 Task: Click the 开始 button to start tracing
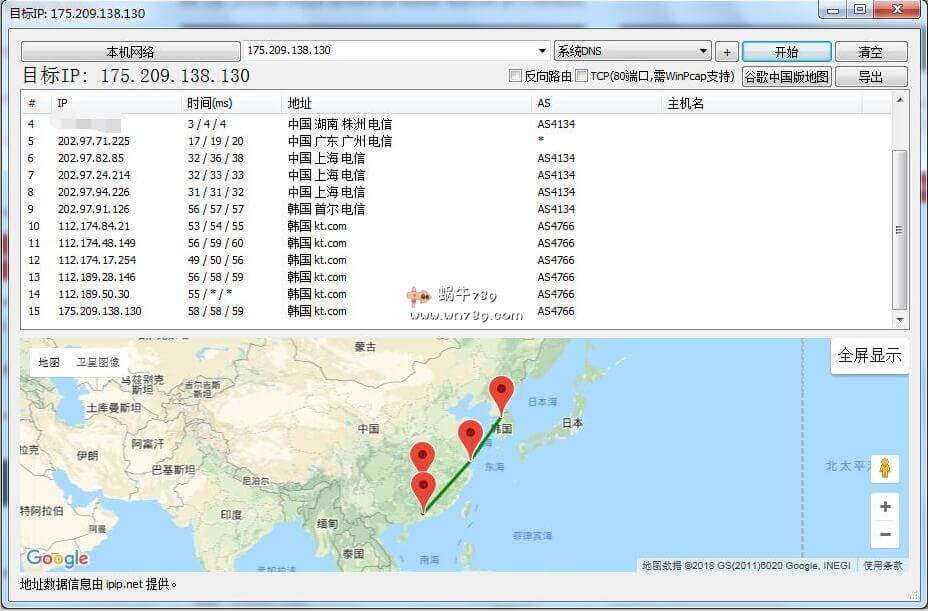(787, 51)
